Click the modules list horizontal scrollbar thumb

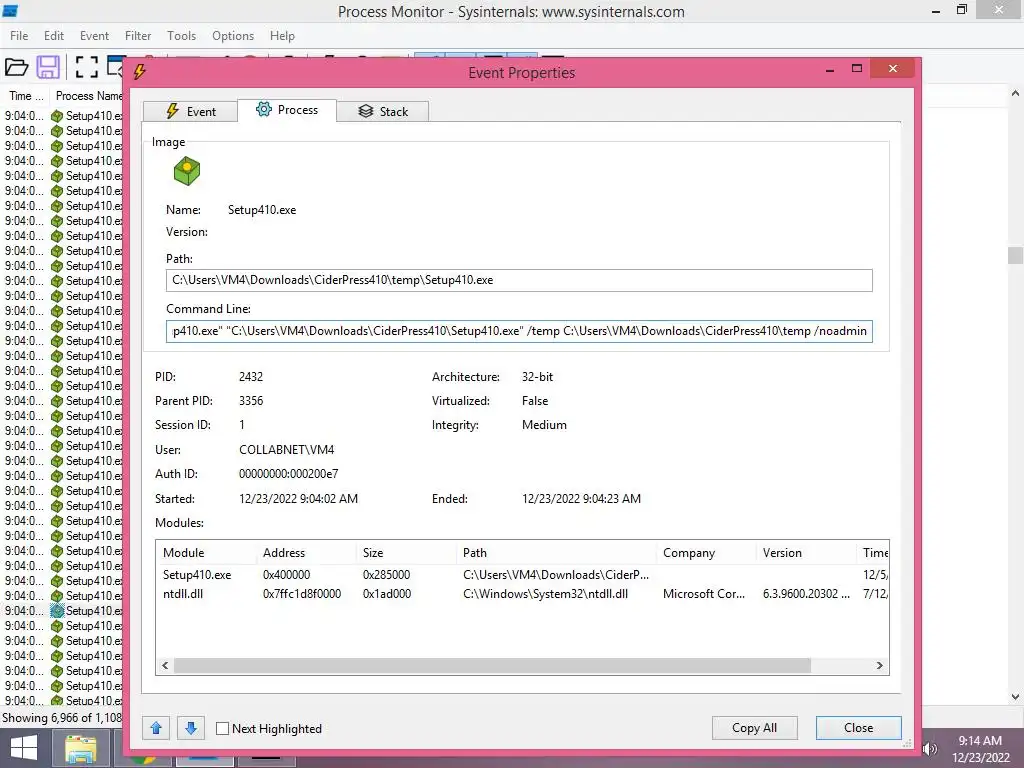tap(492, 665)
